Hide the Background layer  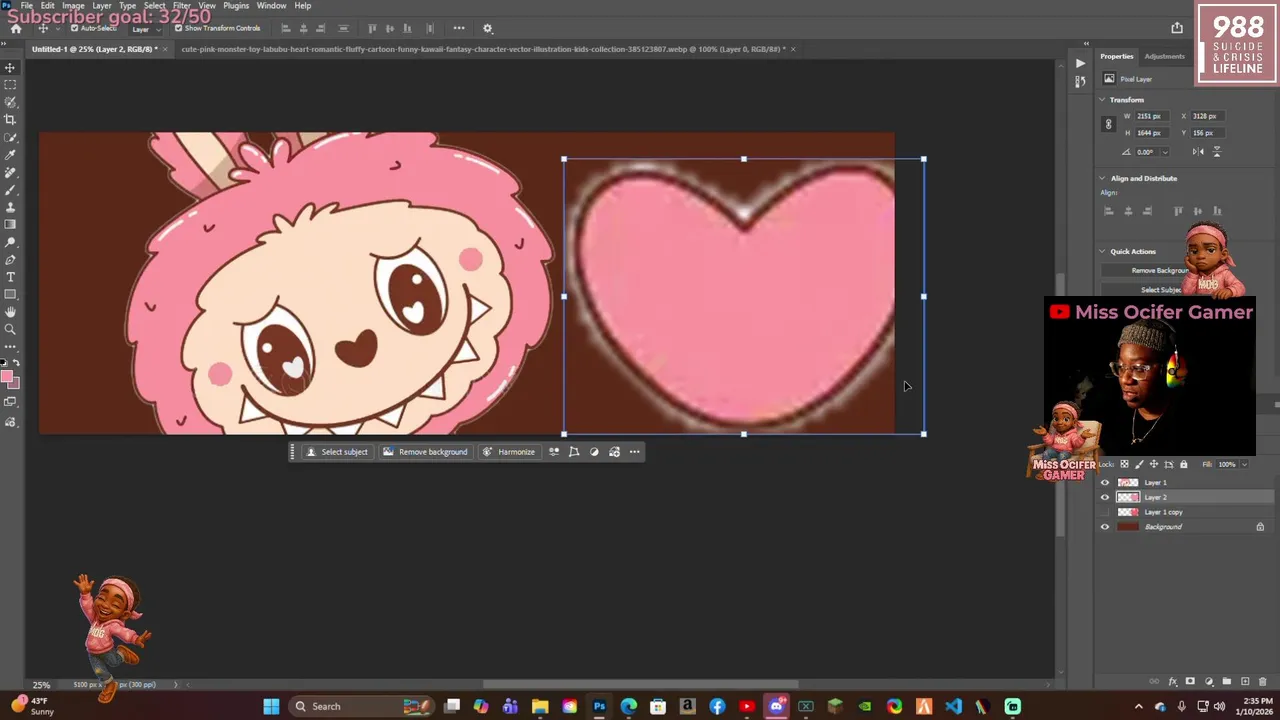[1105, 527]
